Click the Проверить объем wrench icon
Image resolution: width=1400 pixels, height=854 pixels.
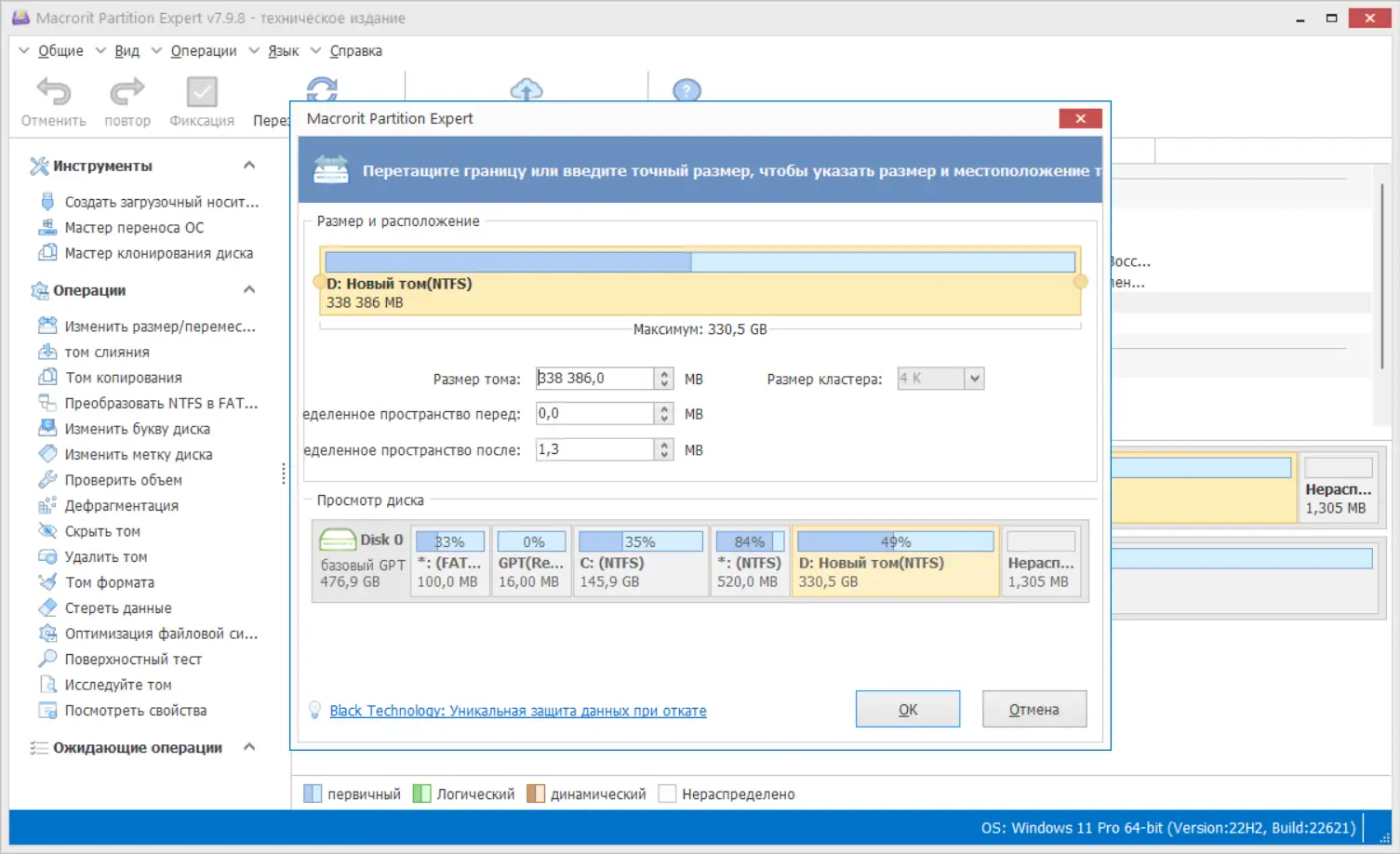[x=47, y=479]
